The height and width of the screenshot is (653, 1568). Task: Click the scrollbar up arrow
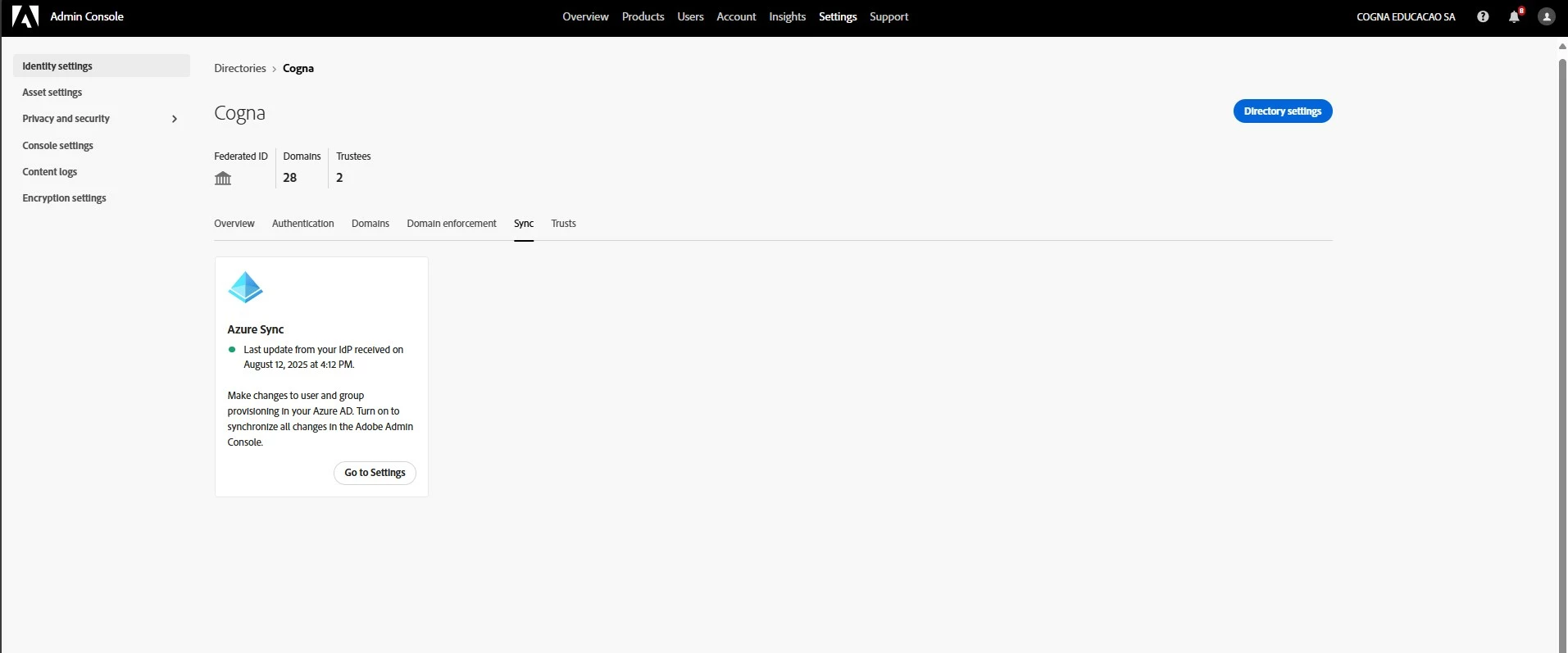[1562, 47]
